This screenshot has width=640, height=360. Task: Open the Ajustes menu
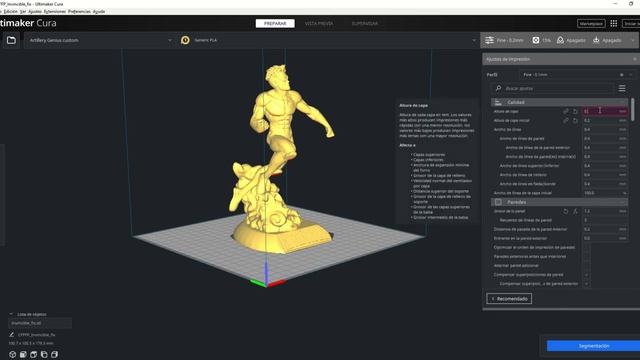35,11
